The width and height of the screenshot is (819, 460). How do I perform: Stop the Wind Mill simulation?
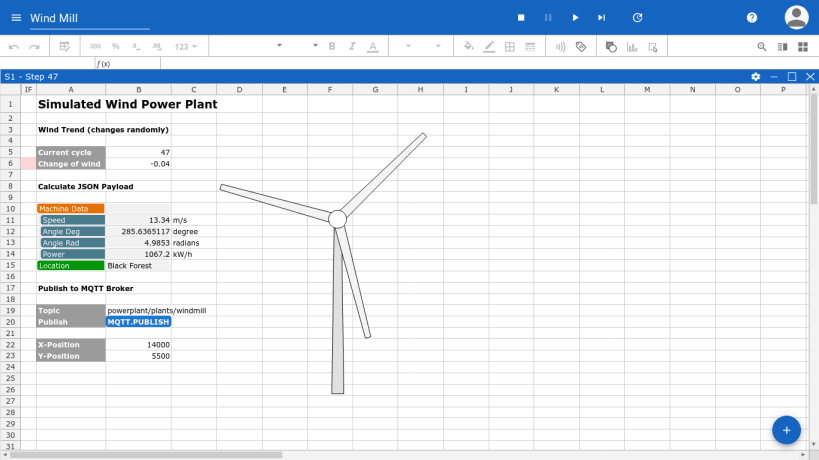[x=520, y=18]
